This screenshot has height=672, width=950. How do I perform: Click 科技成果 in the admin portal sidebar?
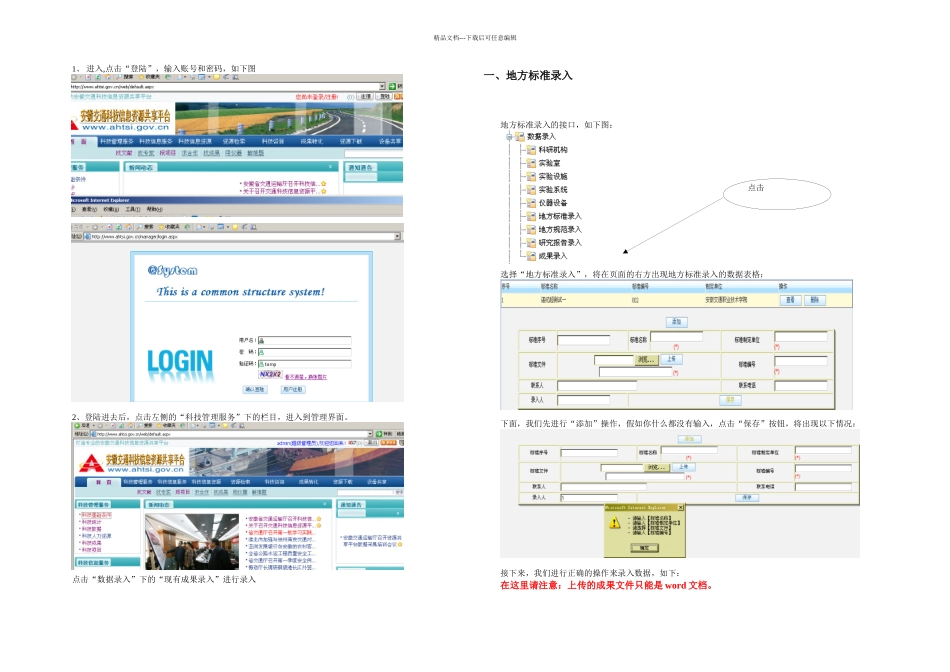coord(91,543)
